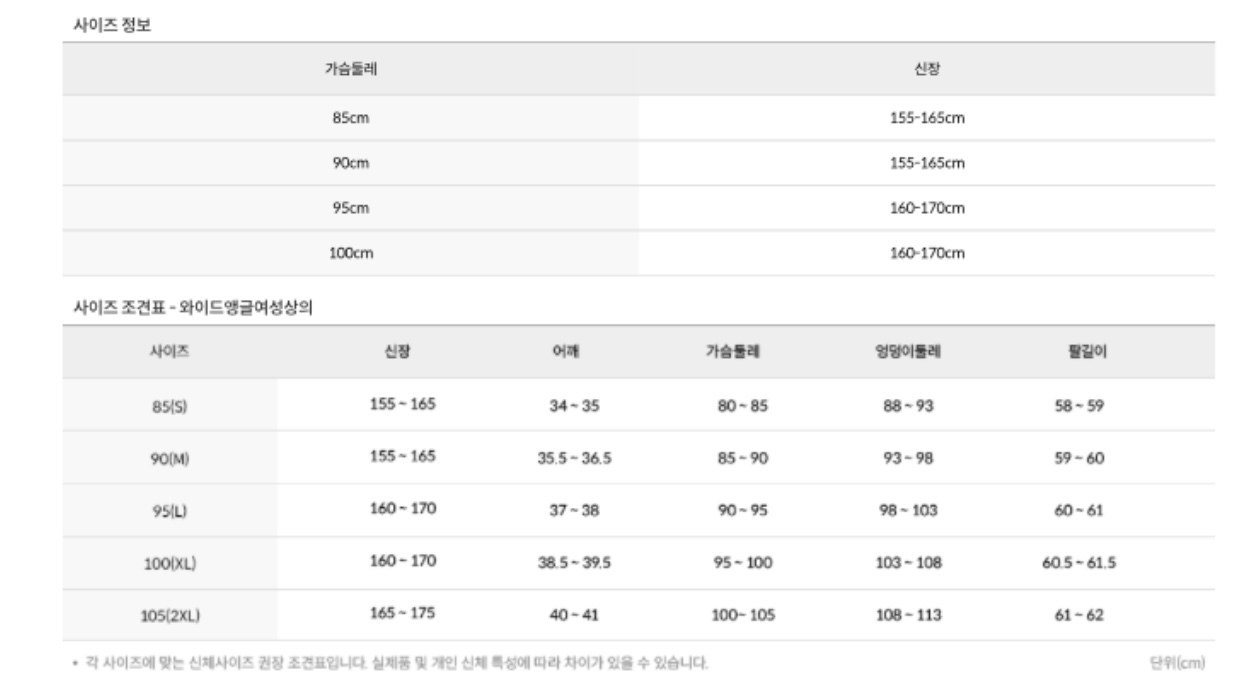Click the 단위(cm) unit note

click(x=1178, y=662)
